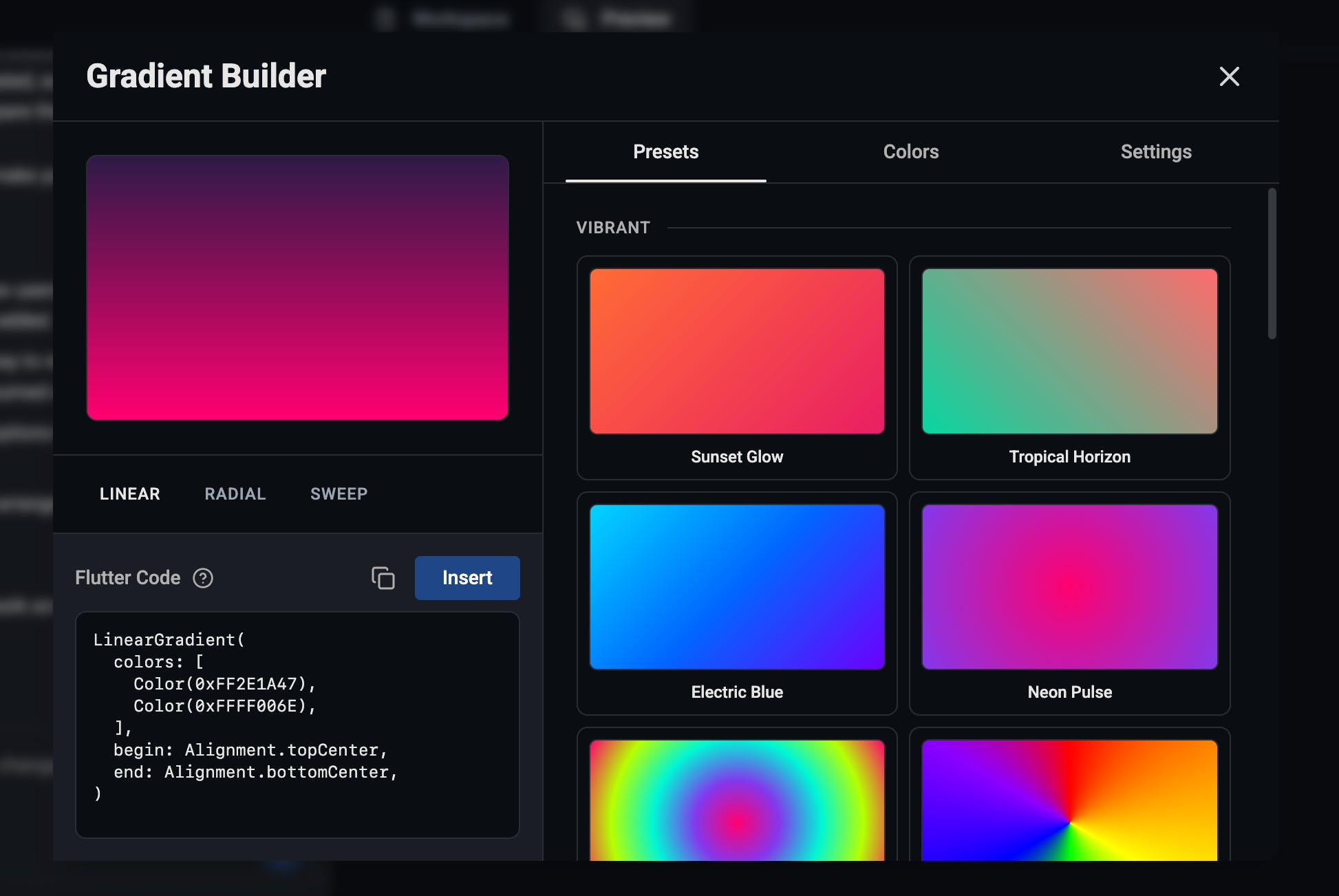Switch gradient type to RADIAL
Screen dimensions: 1339x896
235,494
